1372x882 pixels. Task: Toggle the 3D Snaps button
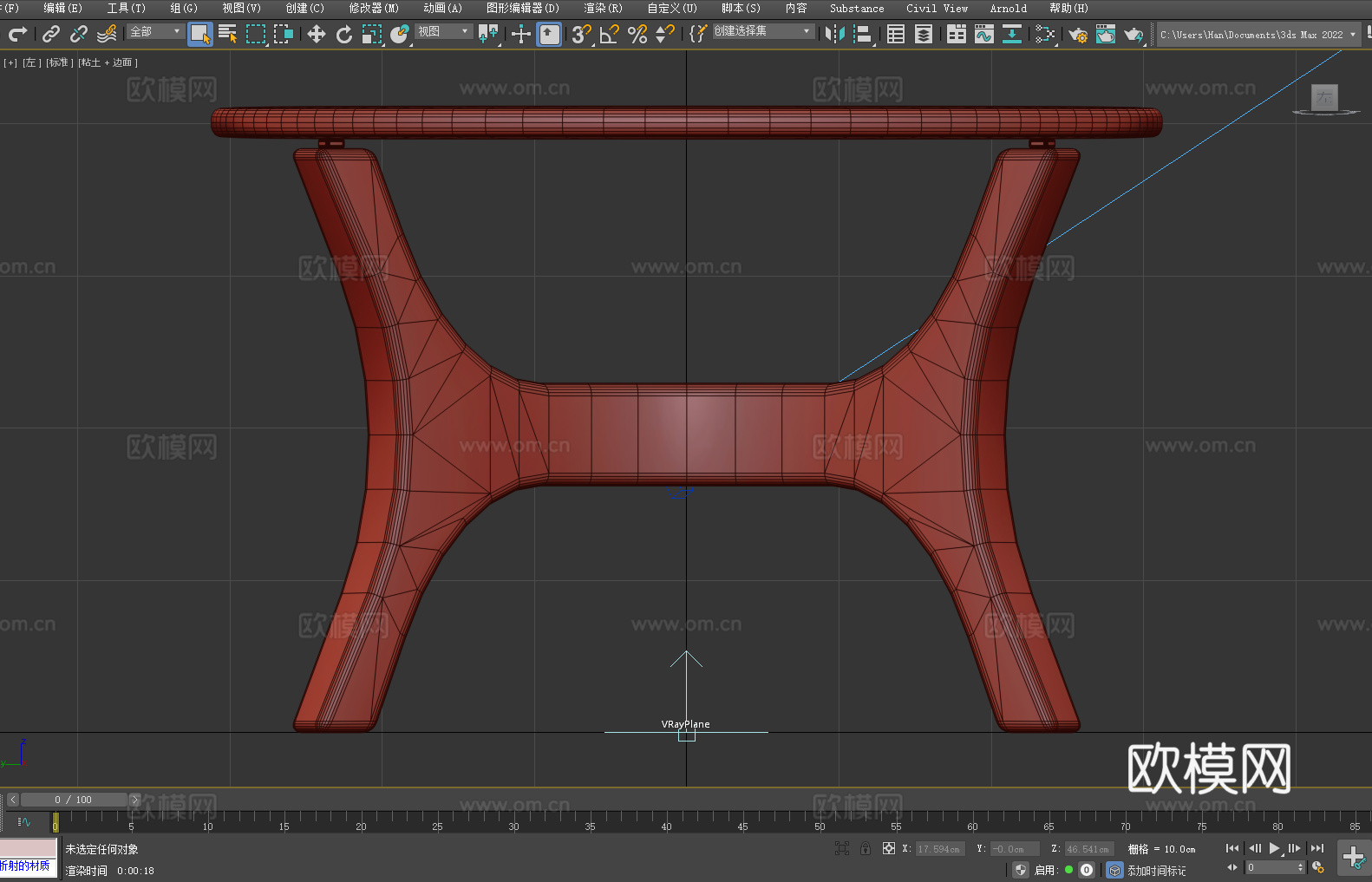[x=582, y=34]
